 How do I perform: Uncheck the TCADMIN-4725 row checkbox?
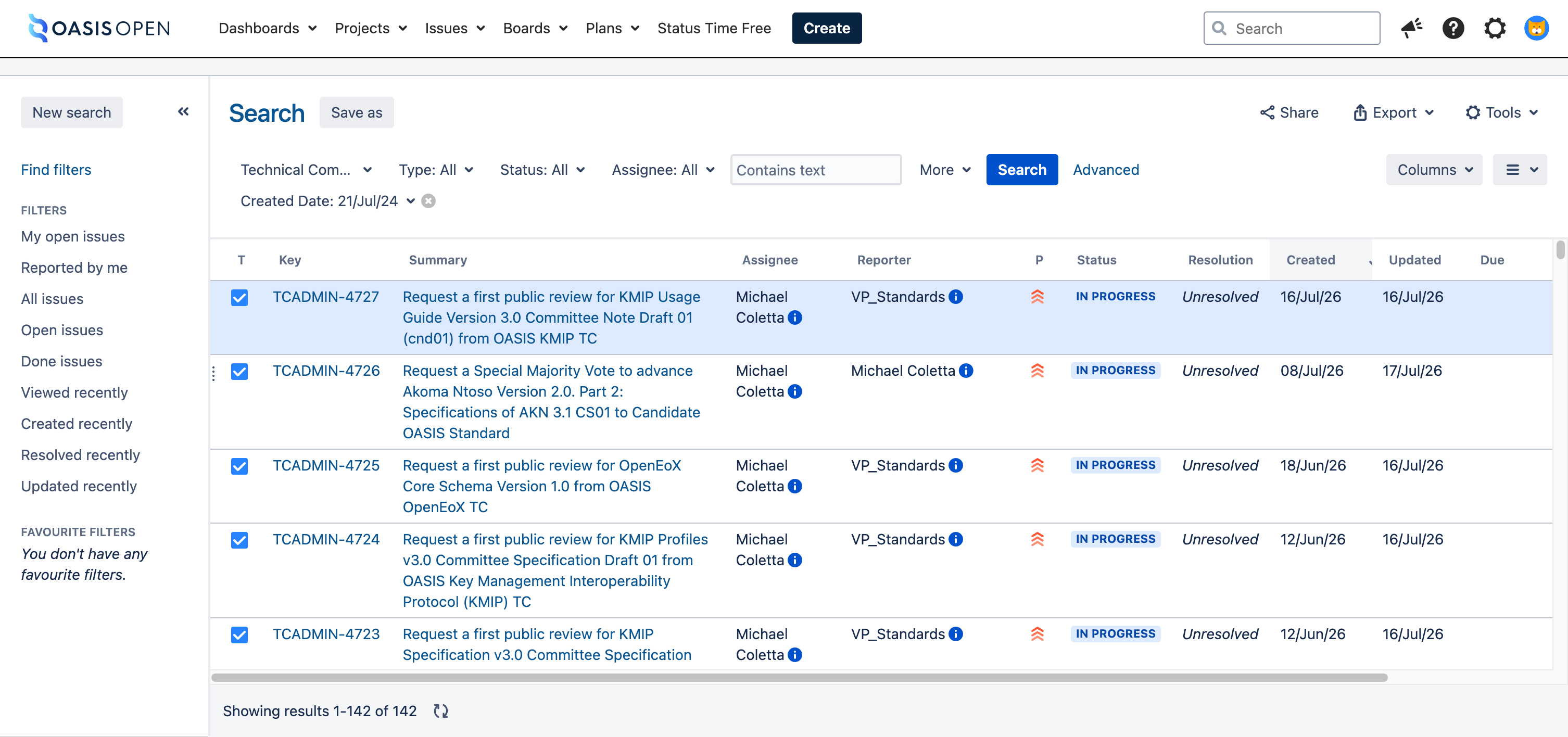239,466
